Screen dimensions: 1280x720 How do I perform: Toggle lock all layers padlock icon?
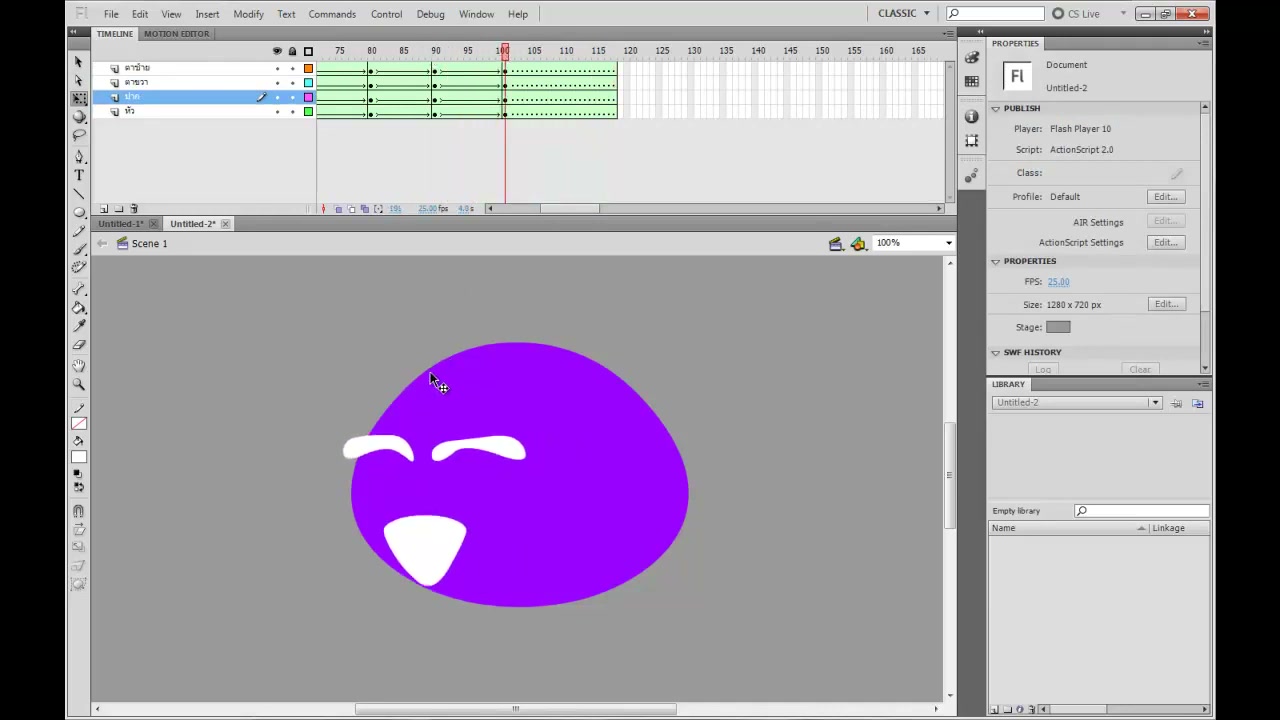(292, 51)
